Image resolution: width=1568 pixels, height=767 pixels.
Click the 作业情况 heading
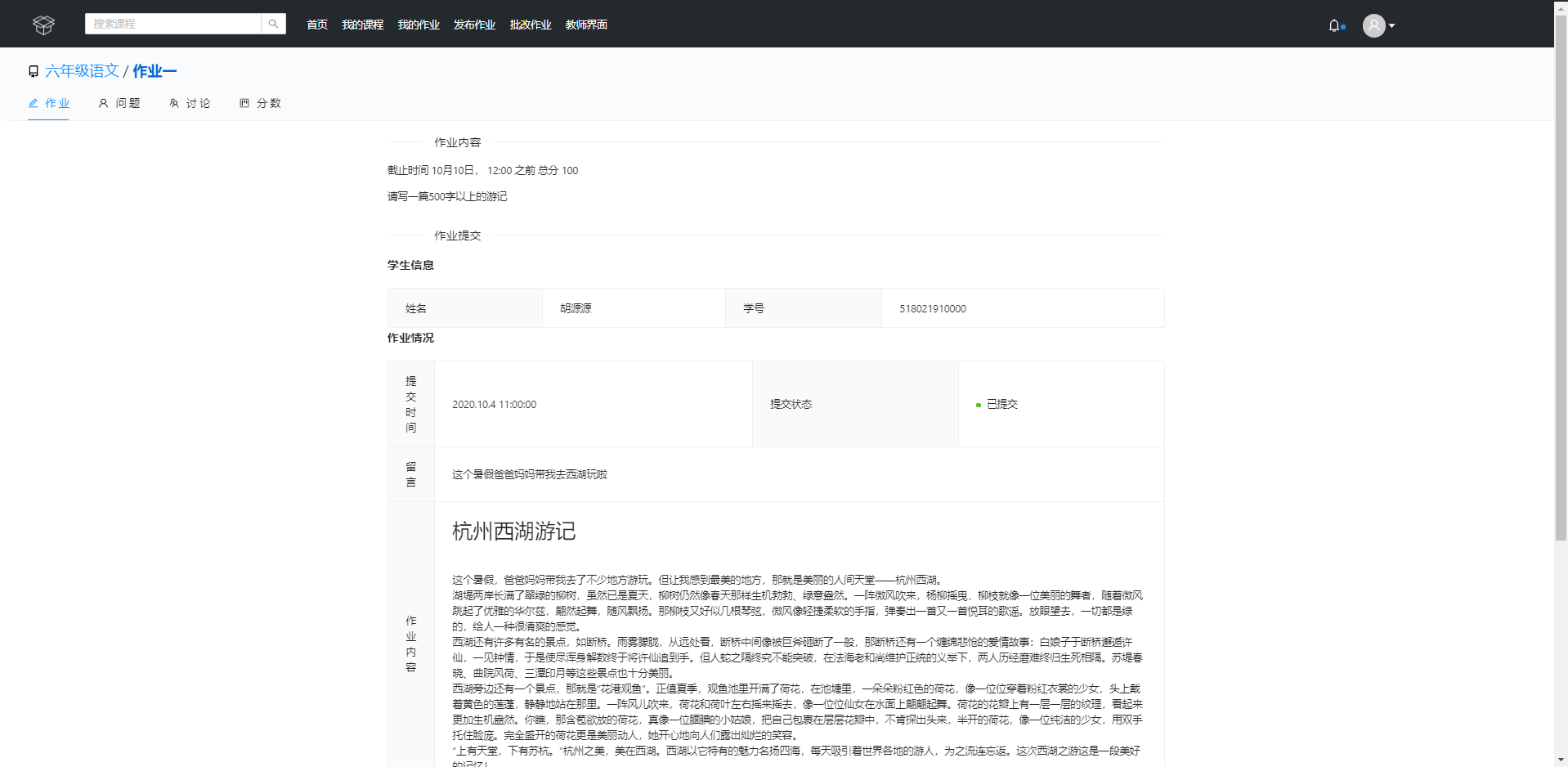click(410, 338)
